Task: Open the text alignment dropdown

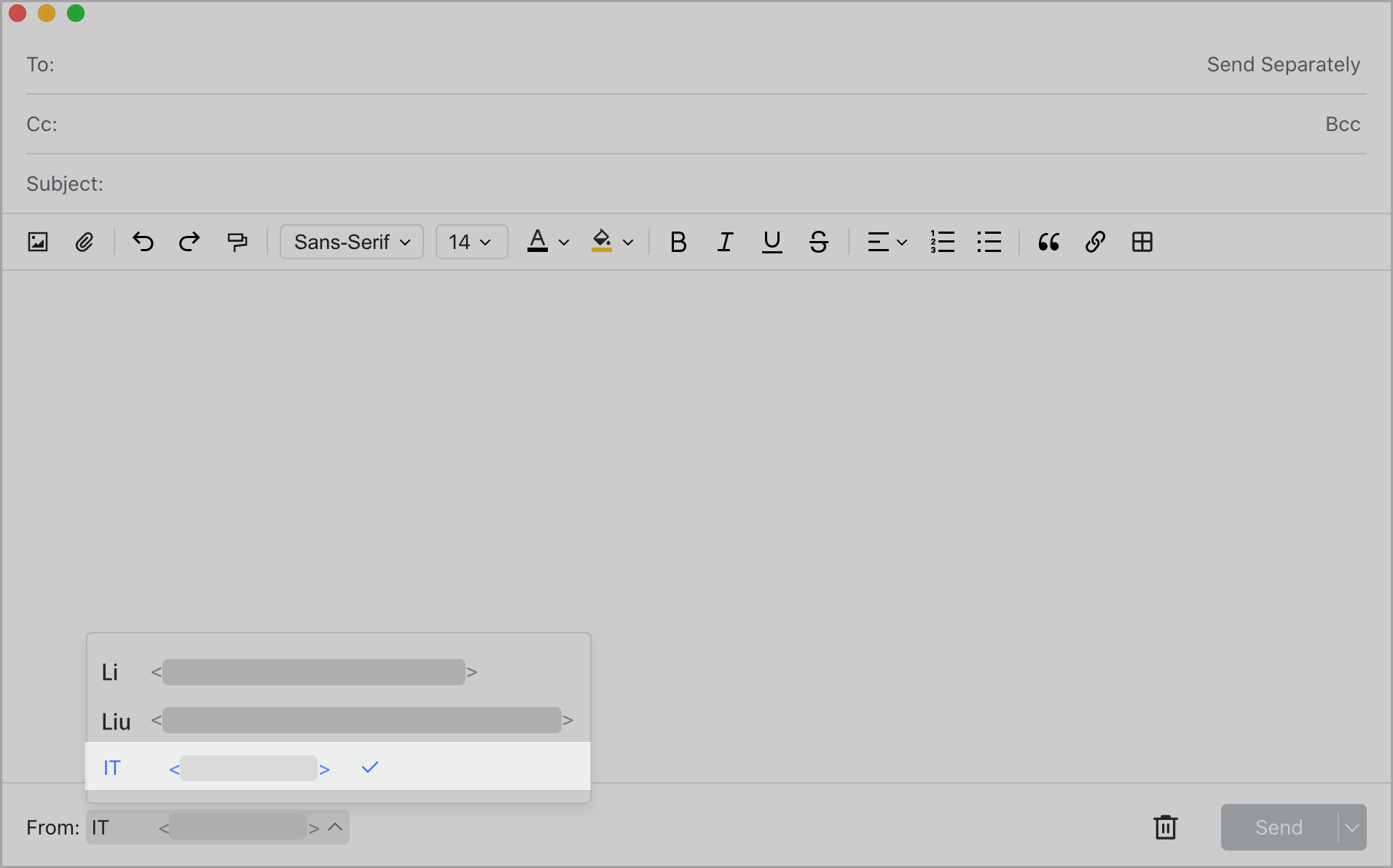Action: 885,242
